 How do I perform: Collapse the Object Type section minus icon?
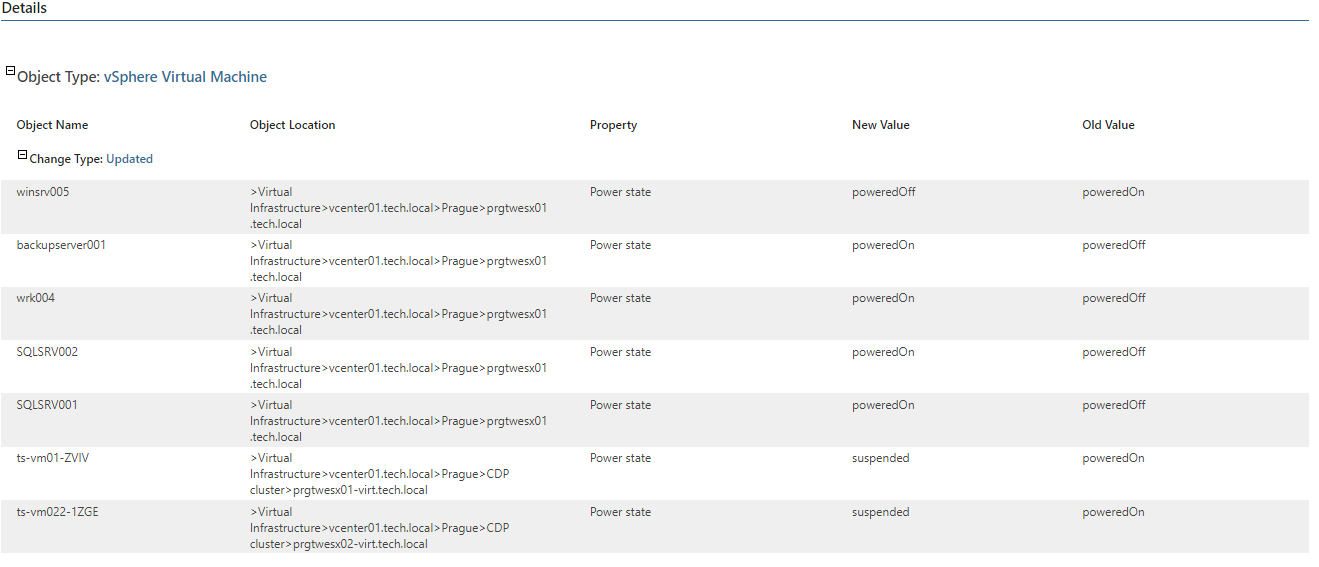point(11,71)
